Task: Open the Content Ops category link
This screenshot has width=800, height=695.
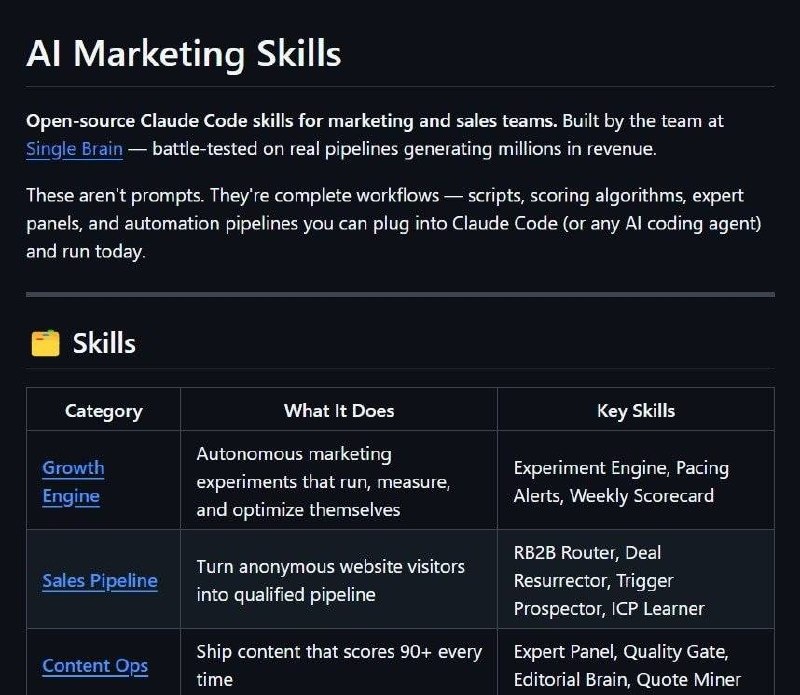Action: tap(95, 666)
